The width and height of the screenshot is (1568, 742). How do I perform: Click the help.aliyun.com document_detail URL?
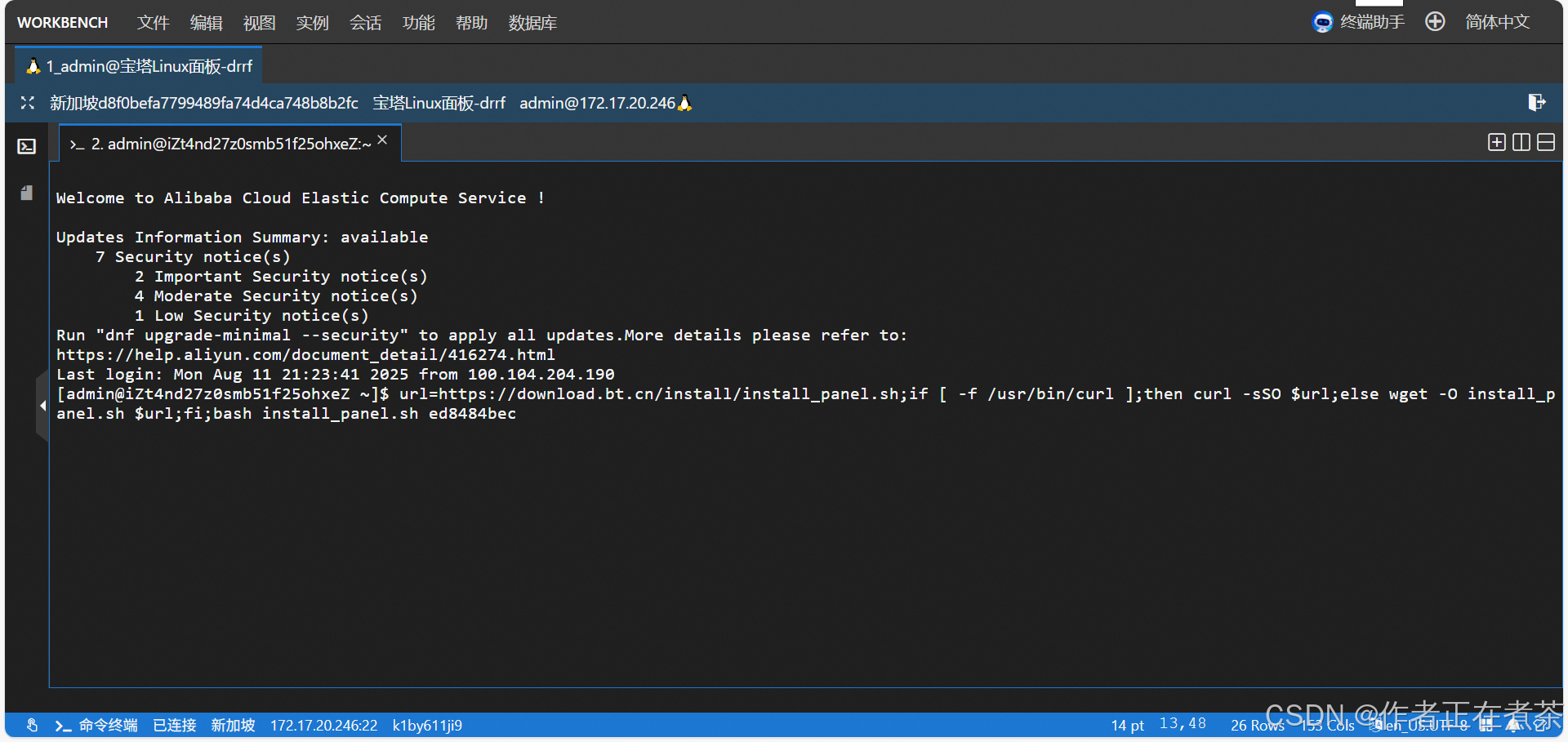click(305, 355)
